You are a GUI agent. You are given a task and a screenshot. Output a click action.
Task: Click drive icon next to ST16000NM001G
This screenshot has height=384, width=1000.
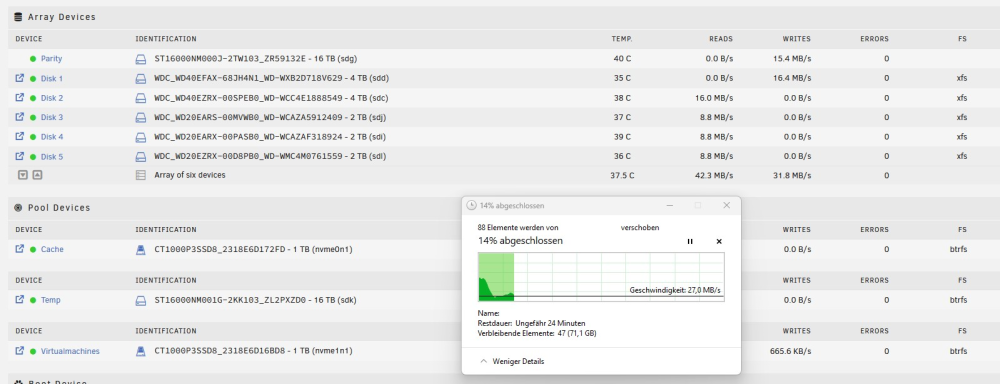(141, 300)
